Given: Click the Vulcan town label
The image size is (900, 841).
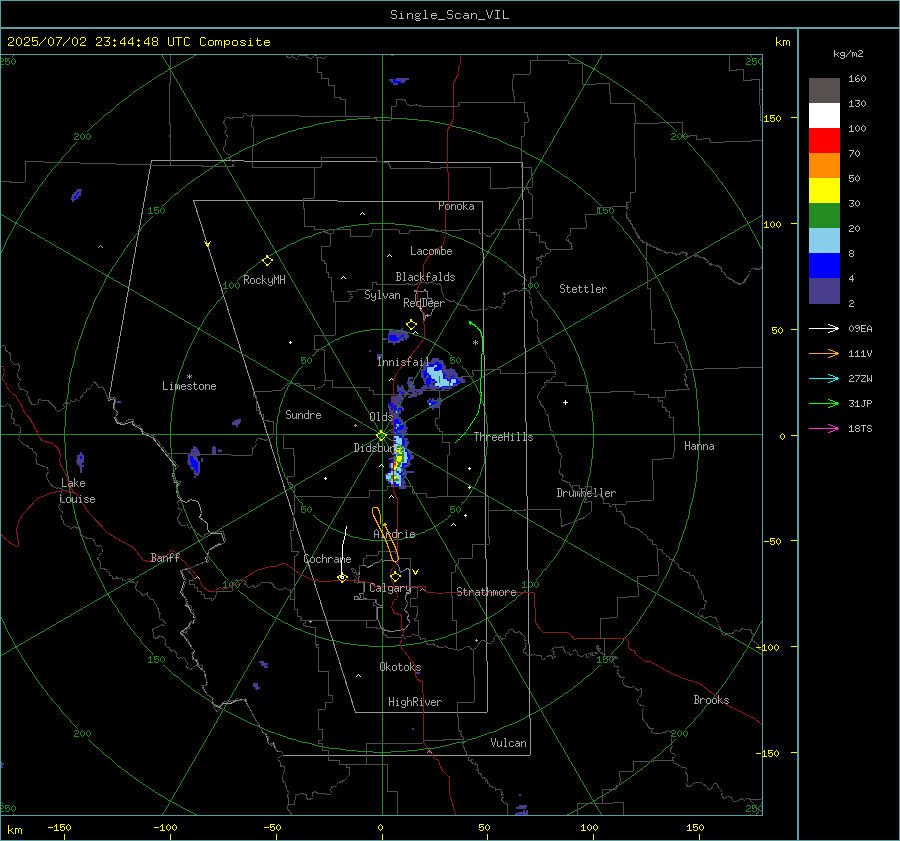Looking at the screenshot, I should (x=508, y=743).
